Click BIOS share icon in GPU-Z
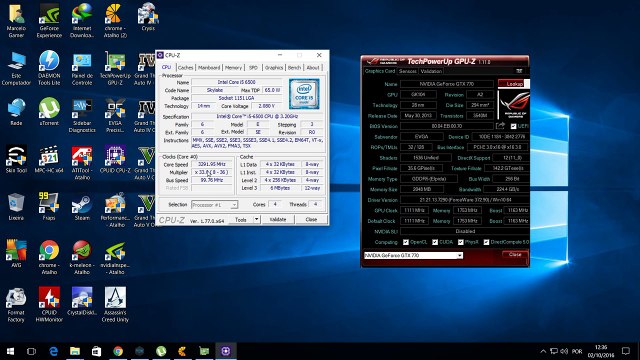Screen dimensions: 640x360 coord(500,126)
